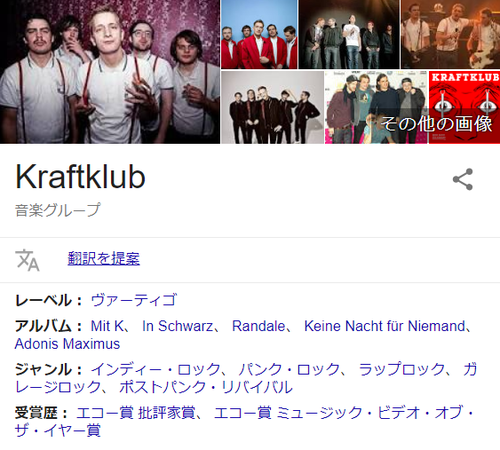Open the エコー賞 批評家賞 award link
This screenshot has width=500, height=450.
[x=136, y=413]
